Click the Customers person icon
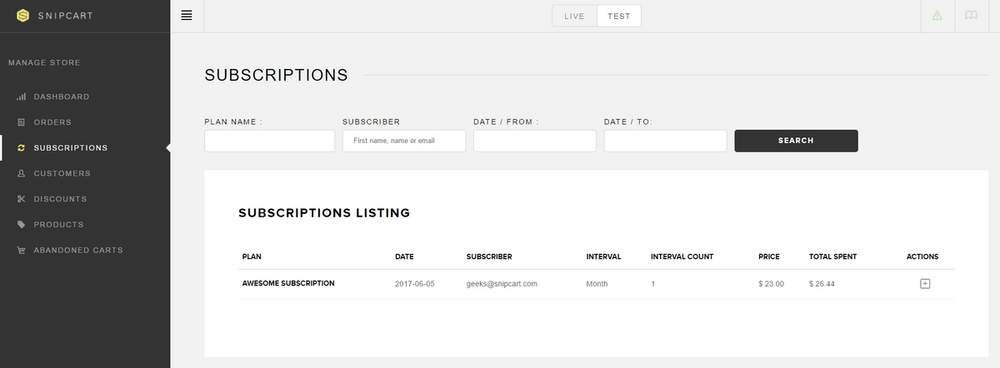This screenshot has height=368, width=1000. [21, 173]
